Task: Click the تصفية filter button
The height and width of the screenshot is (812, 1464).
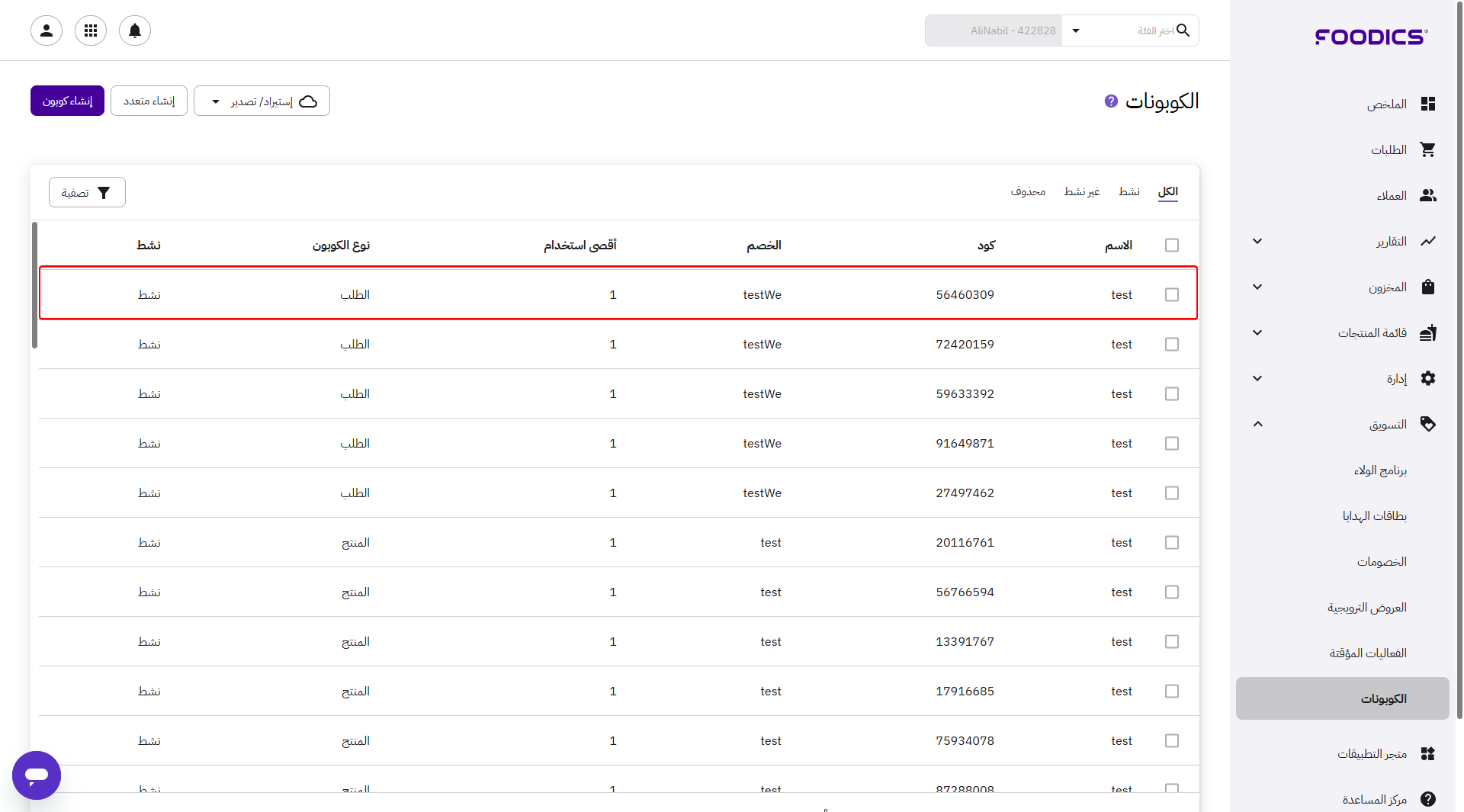Action: [x=87, y=193]
